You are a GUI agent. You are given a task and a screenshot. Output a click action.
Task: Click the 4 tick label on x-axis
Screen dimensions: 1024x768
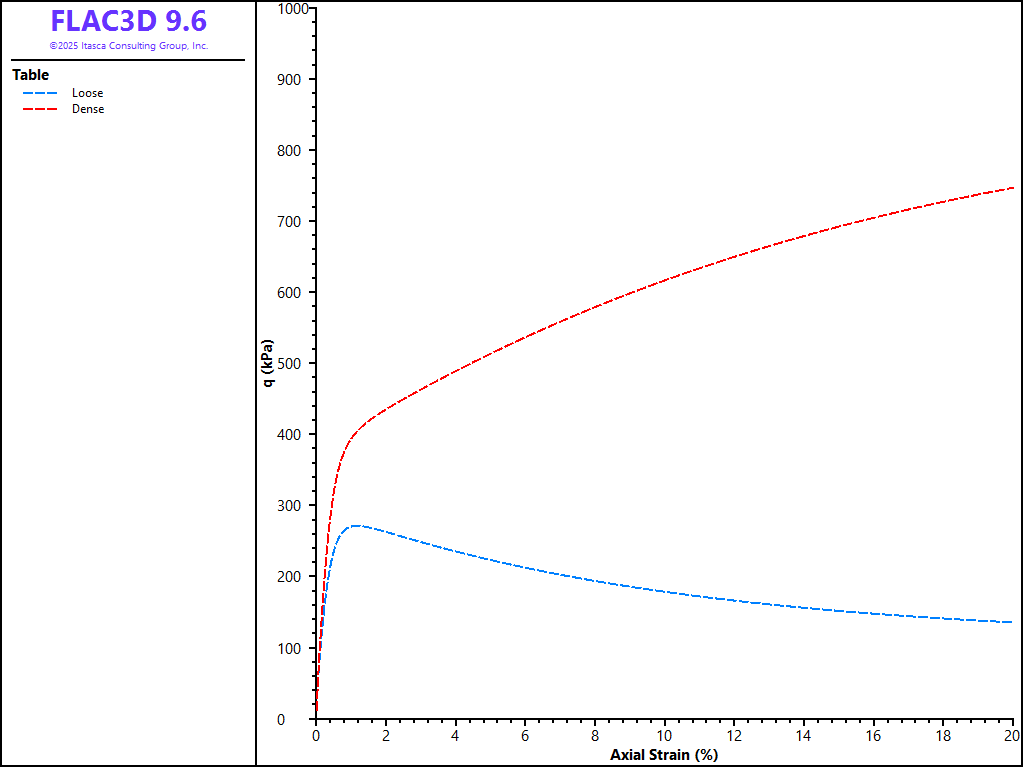tap(455, 736)
